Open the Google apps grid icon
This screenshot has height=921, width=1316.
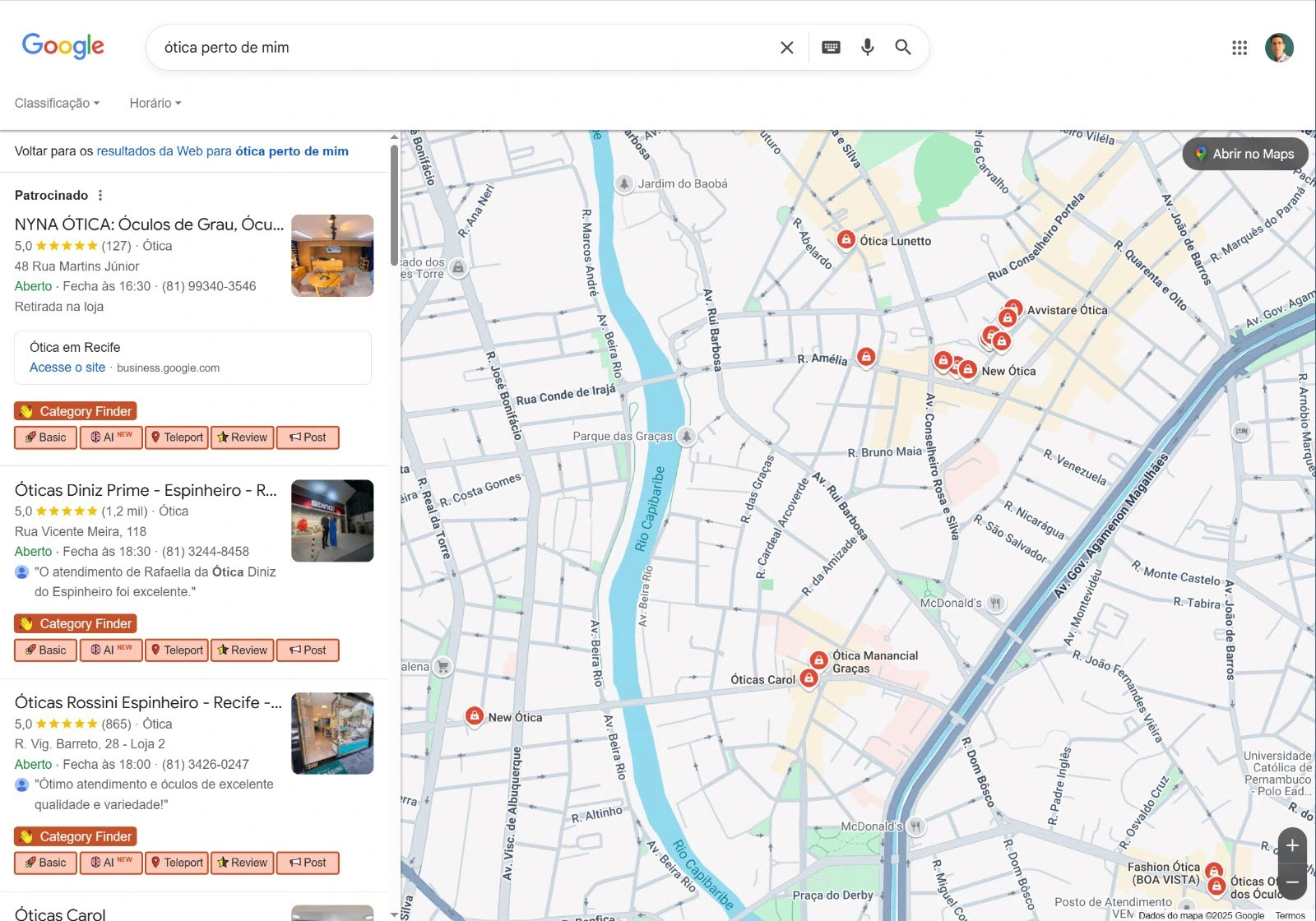pos(1240,48)
